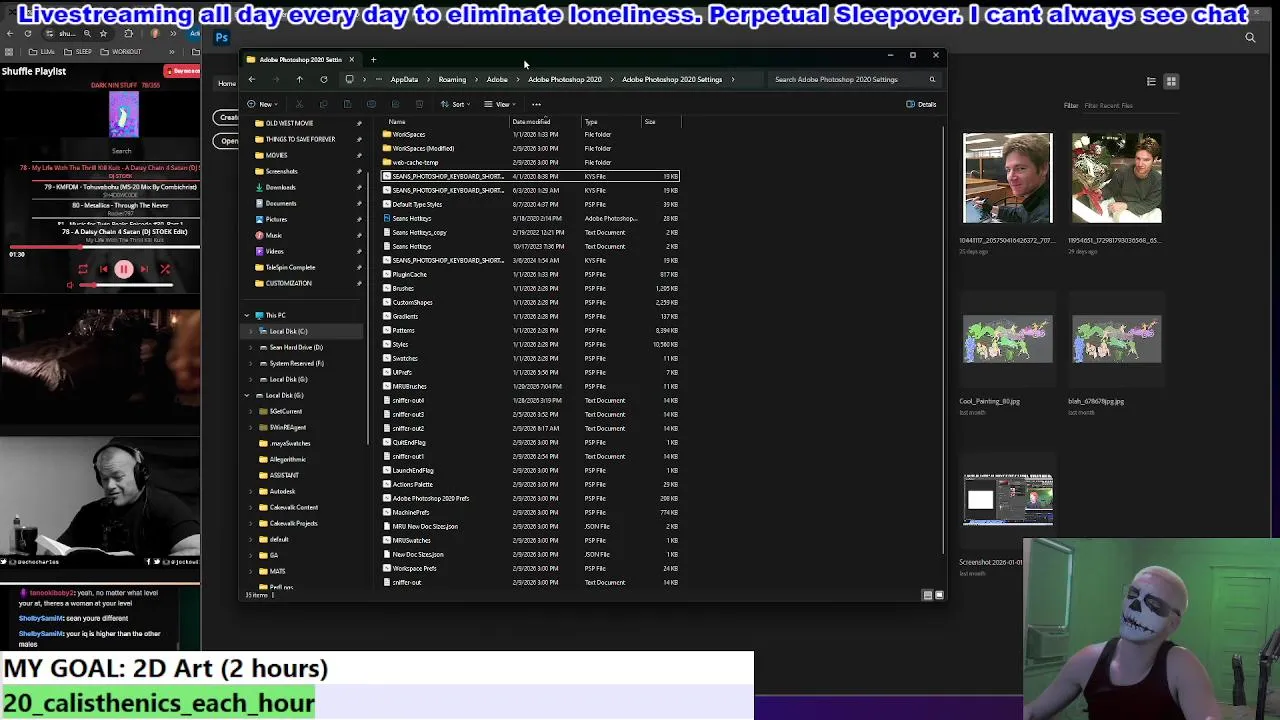Sort files by Date modified column
1280x720 pixels.
[531, 122]
